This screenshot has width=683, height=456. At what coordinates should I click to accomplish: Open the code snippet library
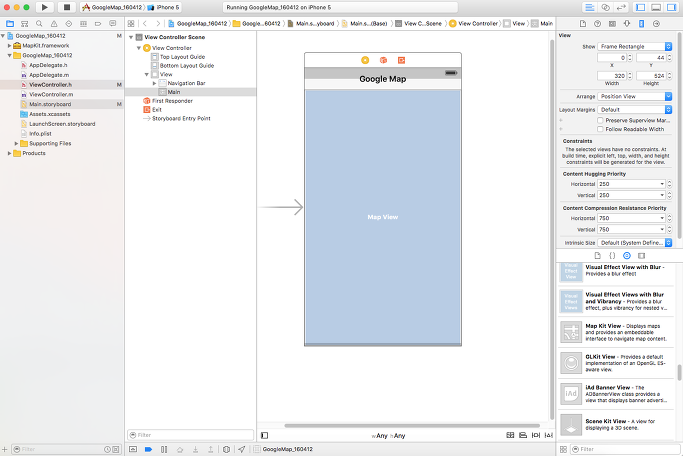(612, 256)
